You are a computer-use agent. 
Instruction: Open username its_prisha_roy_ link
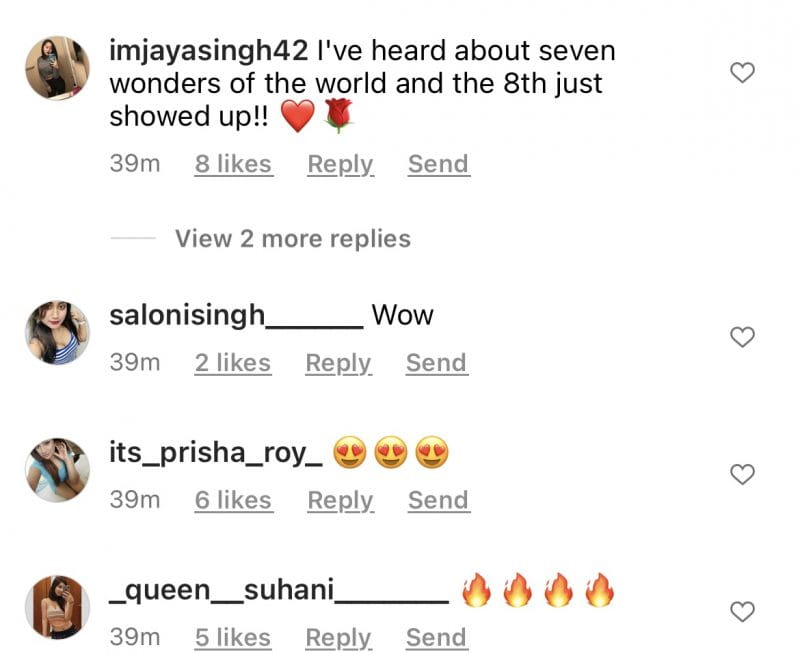pyautogui.click(x=216, y=454)
